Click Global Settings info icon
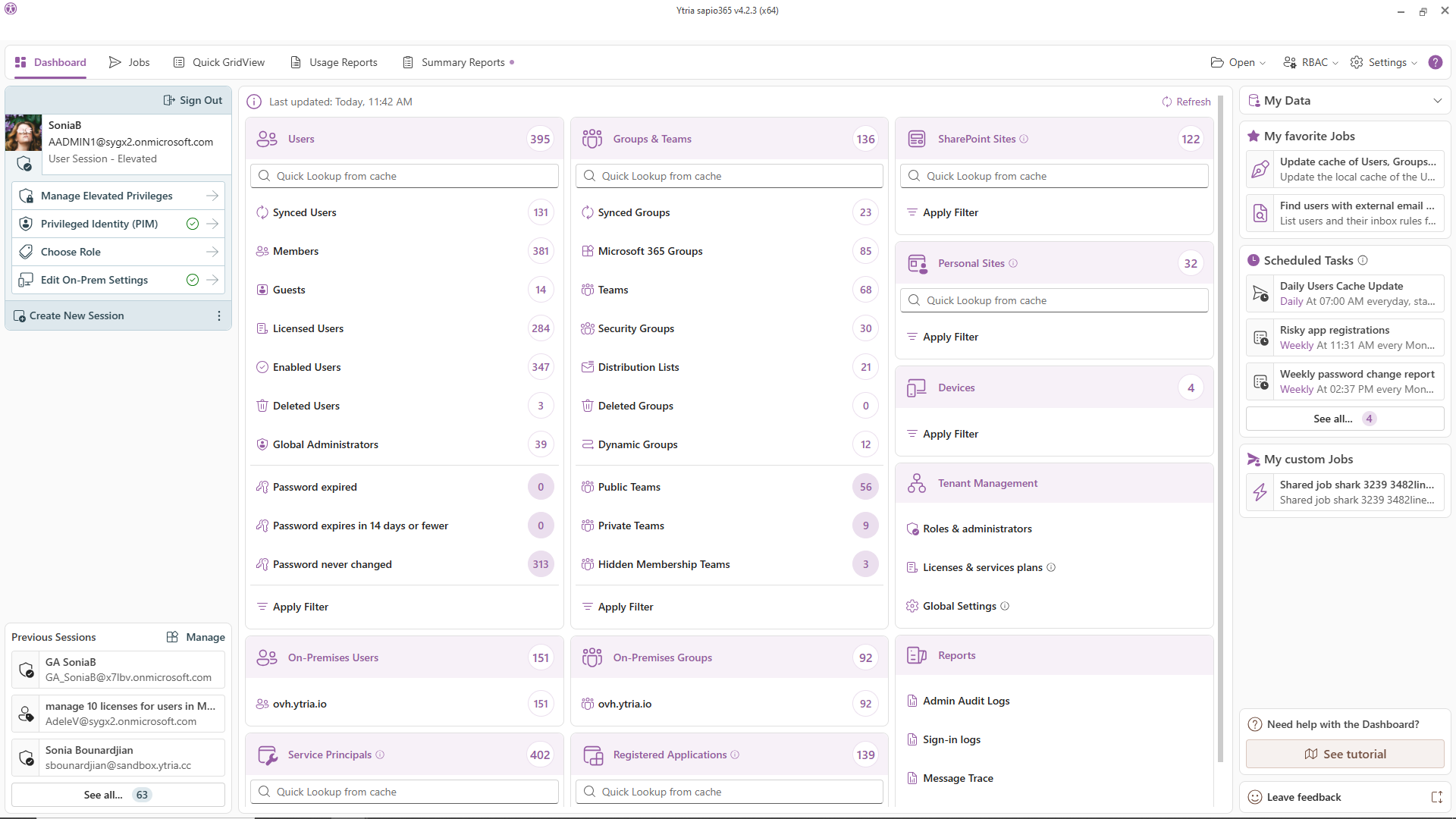 [1005, 606]
